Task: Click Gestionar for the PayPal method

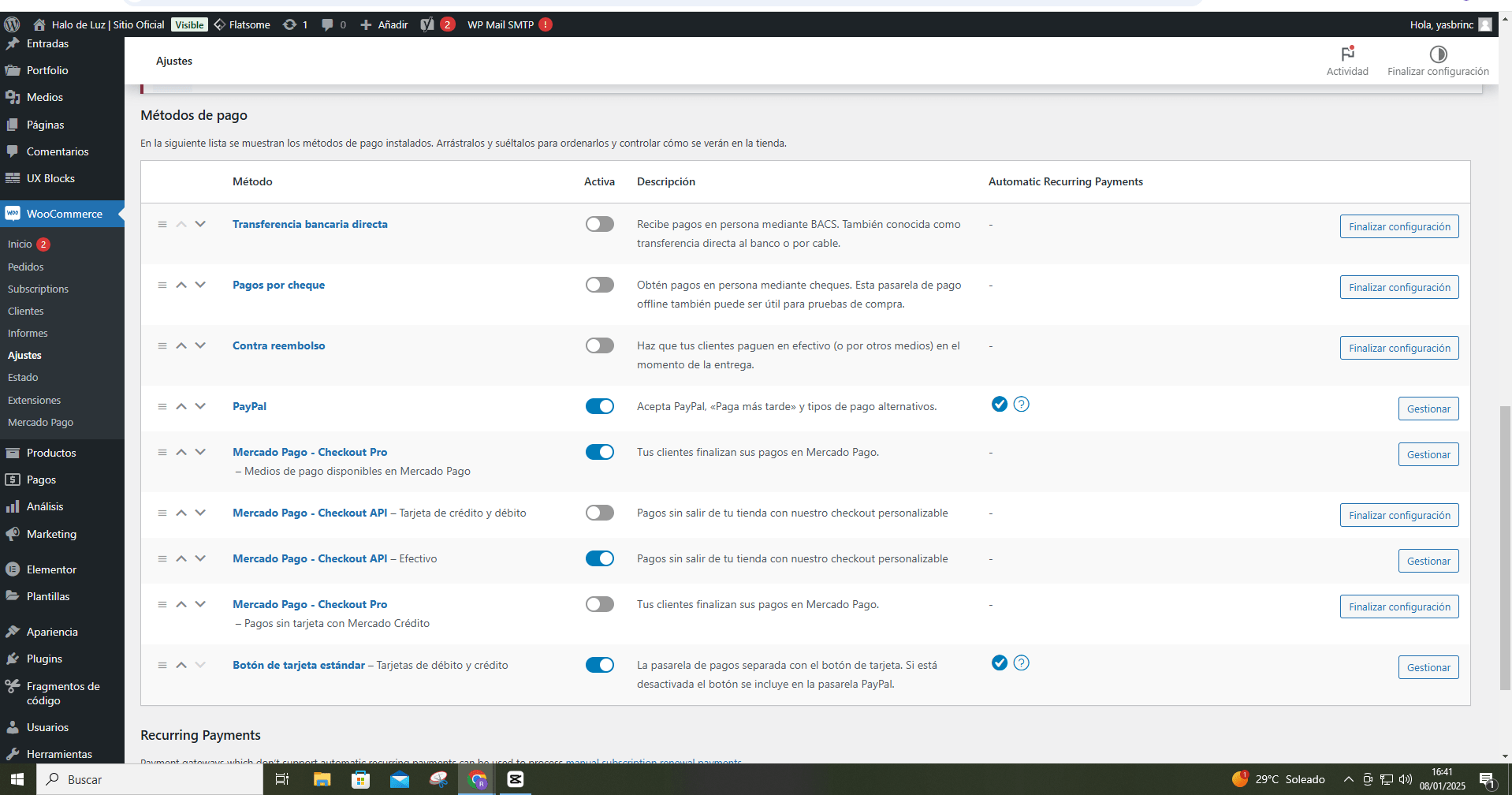Action: point(1428,409)
